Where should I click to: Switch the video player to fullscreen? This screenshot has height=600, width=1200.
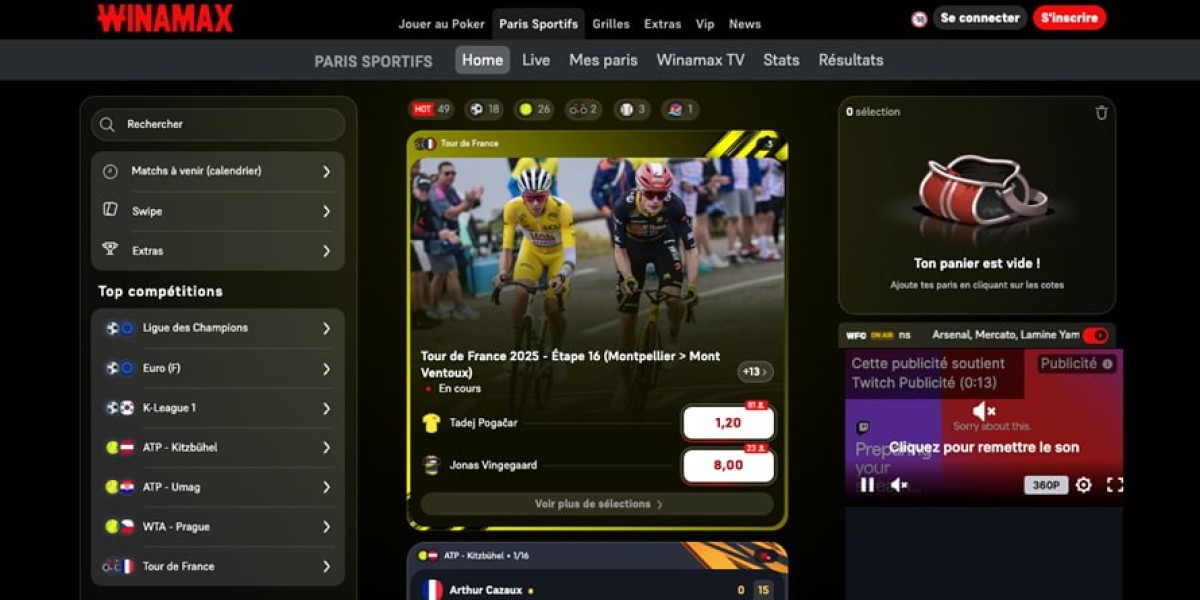click(x=1114, y=485)
